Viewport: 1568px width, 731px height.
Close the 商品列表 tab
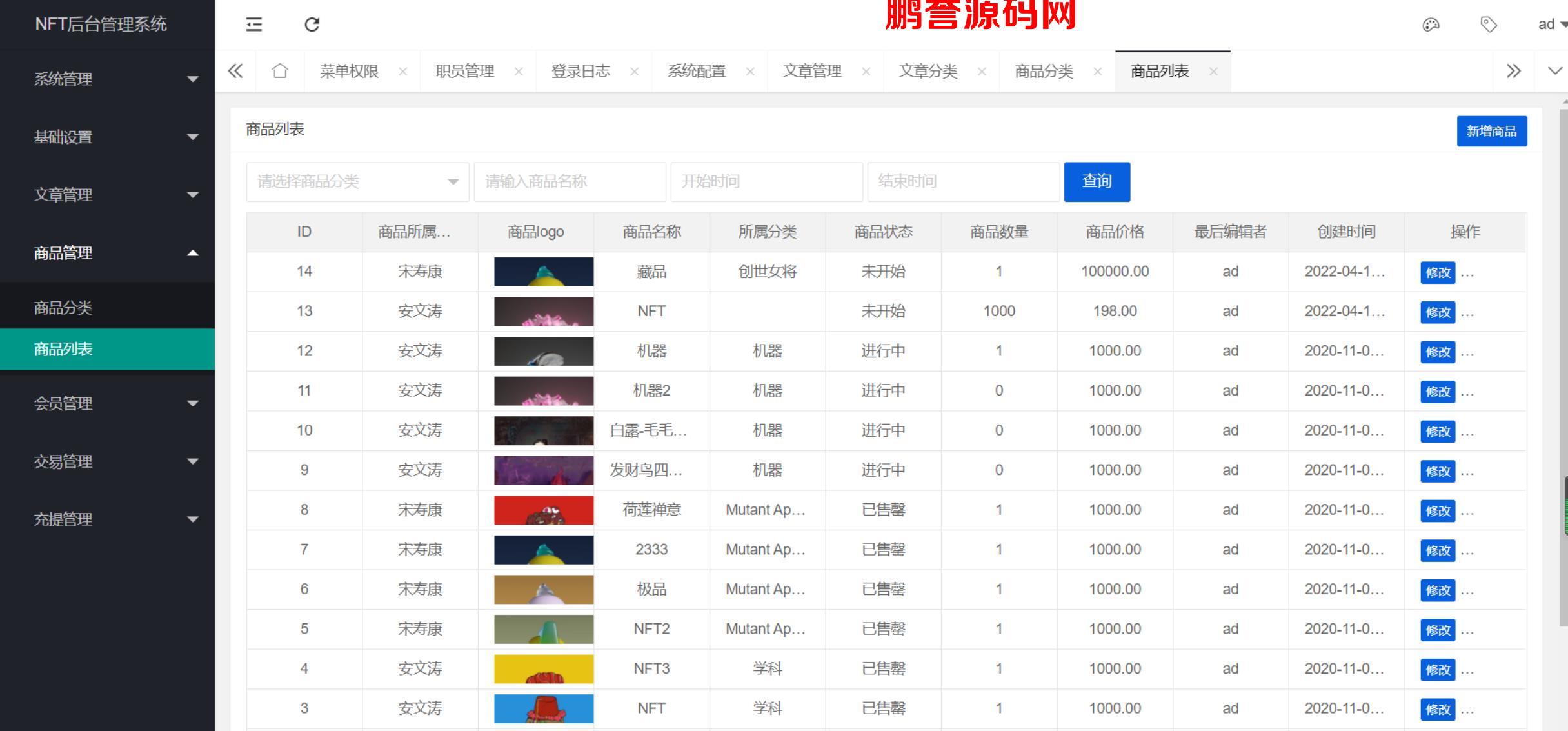pyautogui.click(x=1213, y=72)
